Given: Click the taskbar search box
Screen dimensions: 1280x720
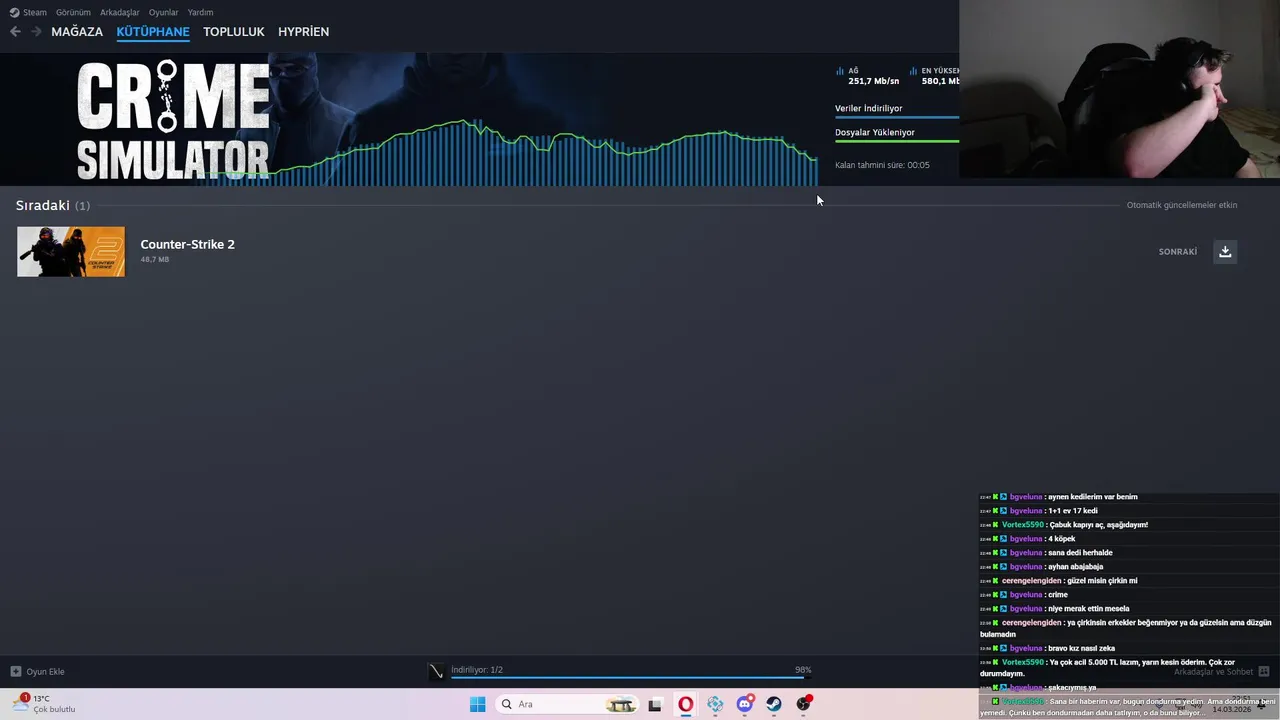Looking at the screenshot, I should [x=567, y=704].
